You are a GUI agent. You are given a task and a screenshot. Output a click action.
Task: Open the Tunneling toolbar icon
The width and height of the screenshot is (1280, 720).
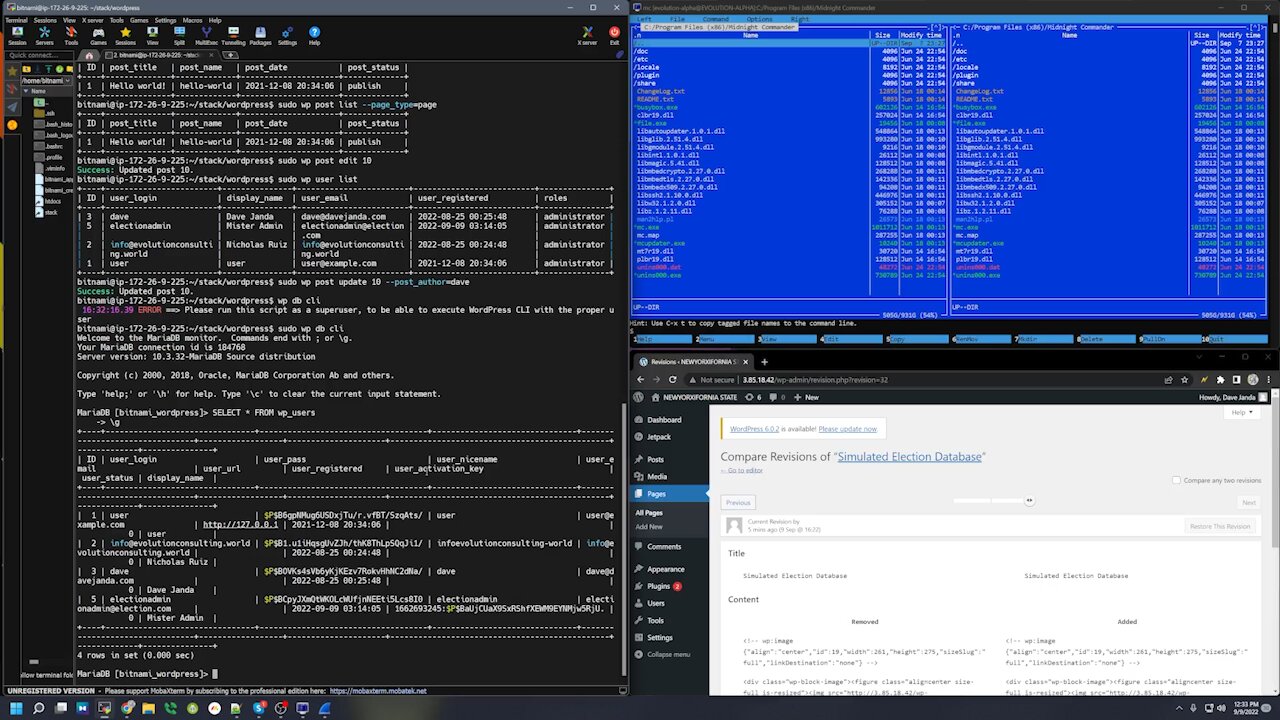233,36
